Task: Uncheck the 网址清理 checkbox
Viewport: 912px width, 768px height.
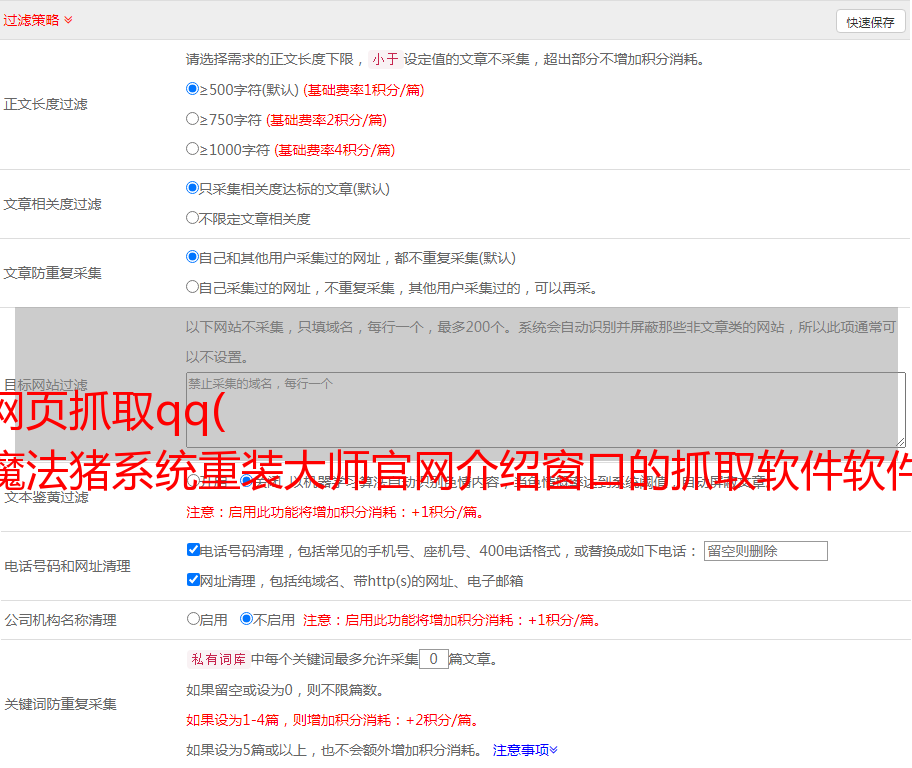Action: [193, 580]
